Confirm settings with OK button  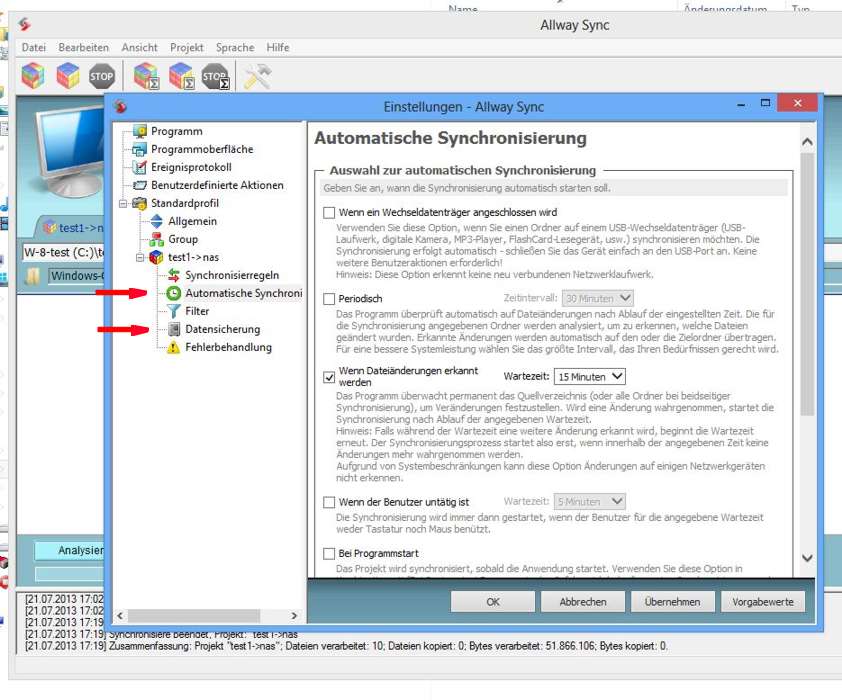point(493,602)
